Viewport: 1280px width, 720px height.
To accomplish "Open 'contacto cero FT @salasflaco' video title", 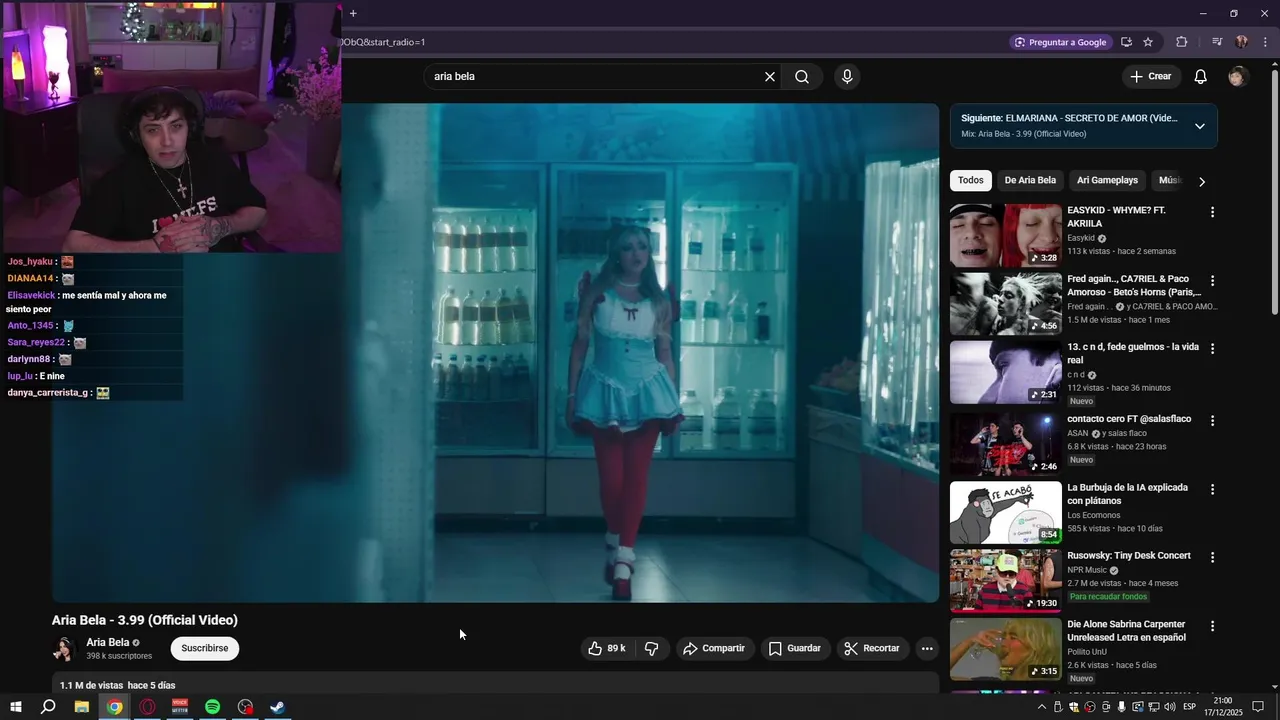I will pos(1129,419).
